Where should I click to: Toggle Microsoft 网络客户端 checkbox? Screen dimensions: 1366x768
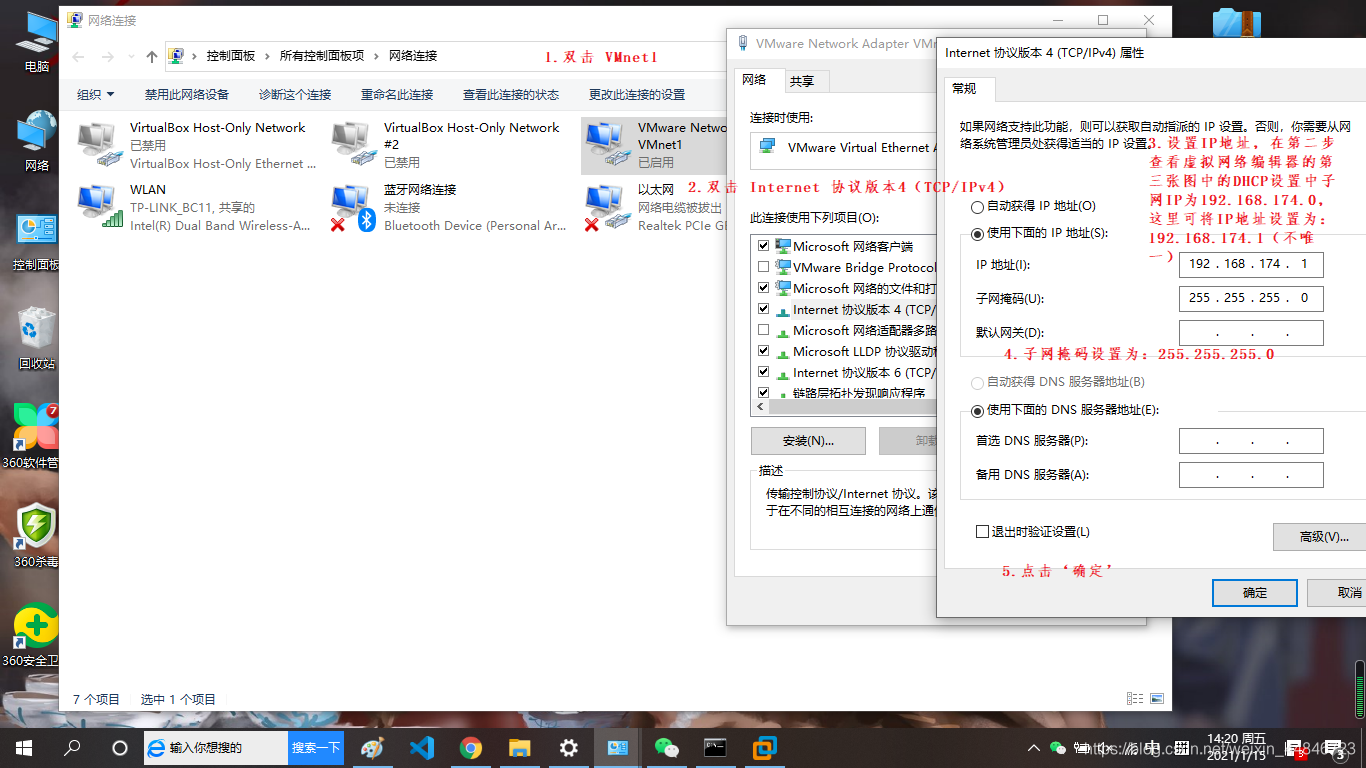point(764,246)
